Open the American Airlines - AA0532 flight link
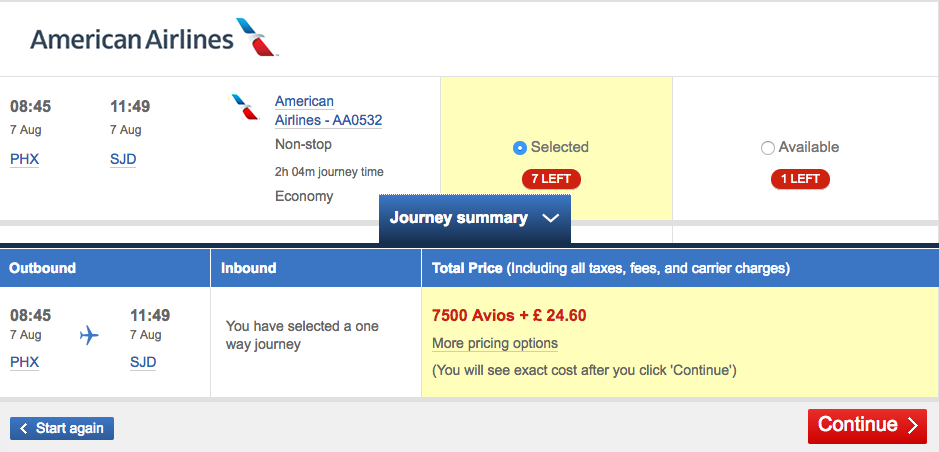 point(328,111)
